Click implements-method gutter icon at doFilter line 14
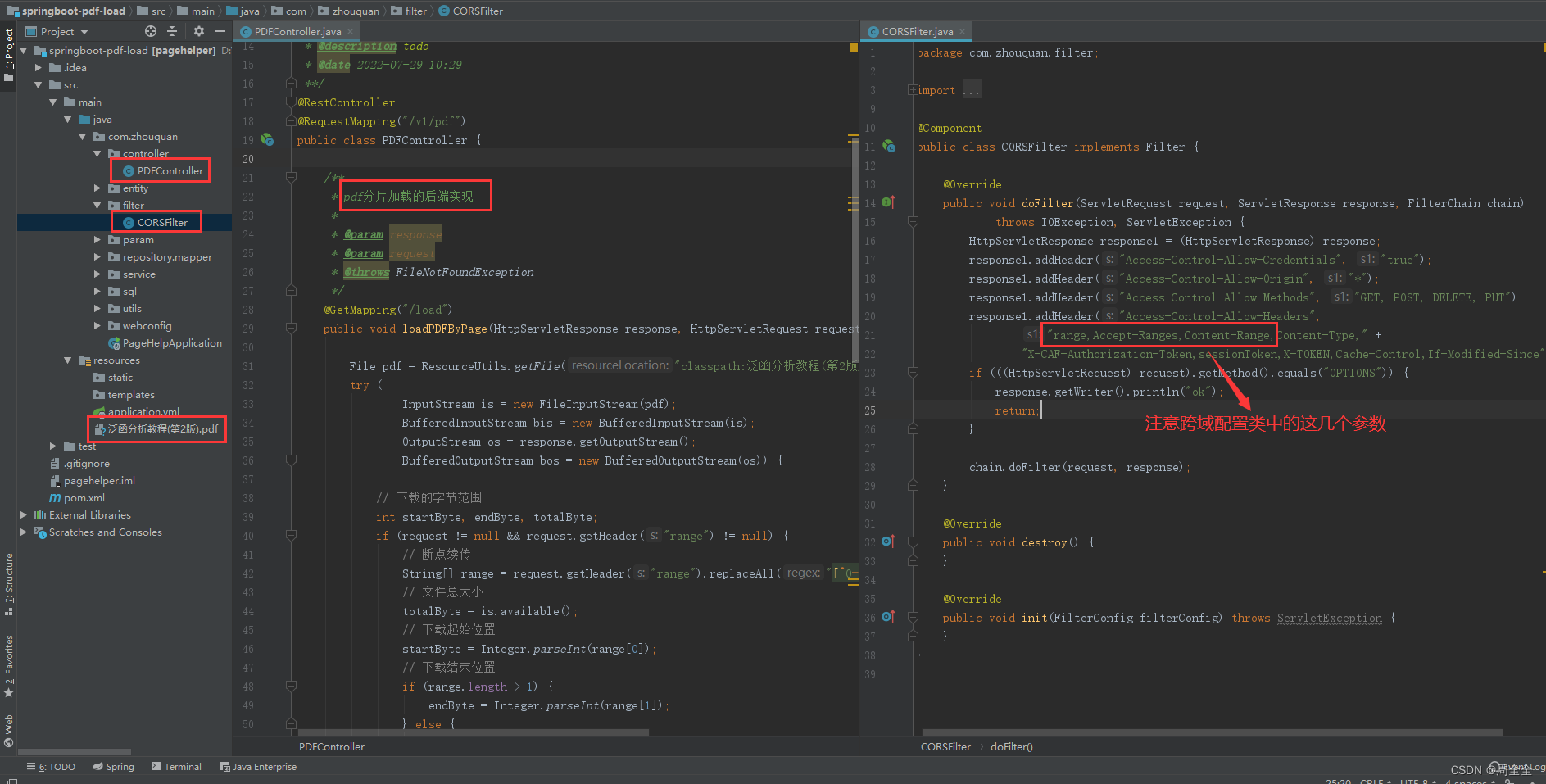Screen dimensions: 1546x784 point(889,202)
